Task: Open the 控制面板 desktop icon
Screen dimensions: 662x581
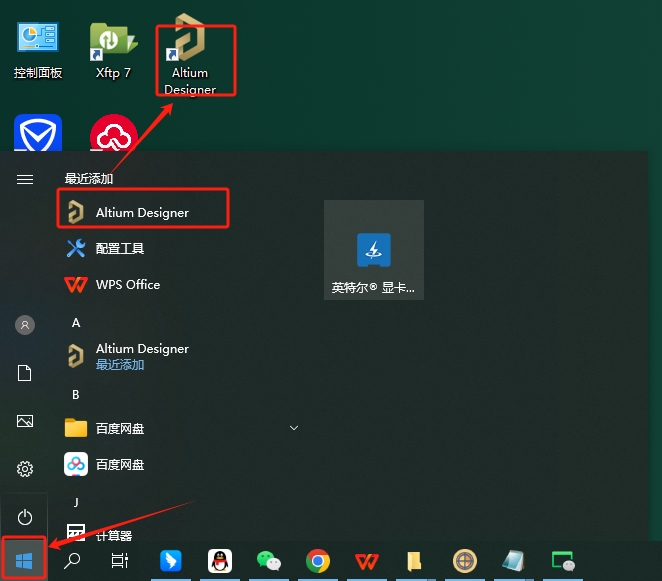Action: [38, 51]
